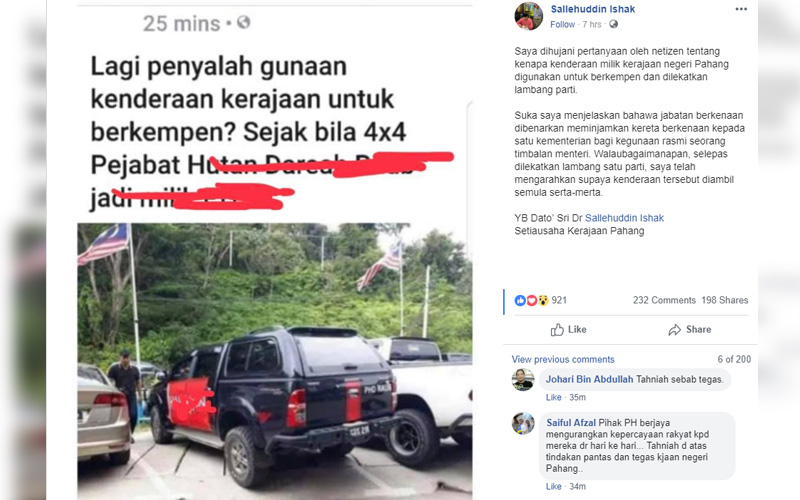The image size is (800, 500).
Task: Click the Share arrow icon
Action: coord(674,330)
